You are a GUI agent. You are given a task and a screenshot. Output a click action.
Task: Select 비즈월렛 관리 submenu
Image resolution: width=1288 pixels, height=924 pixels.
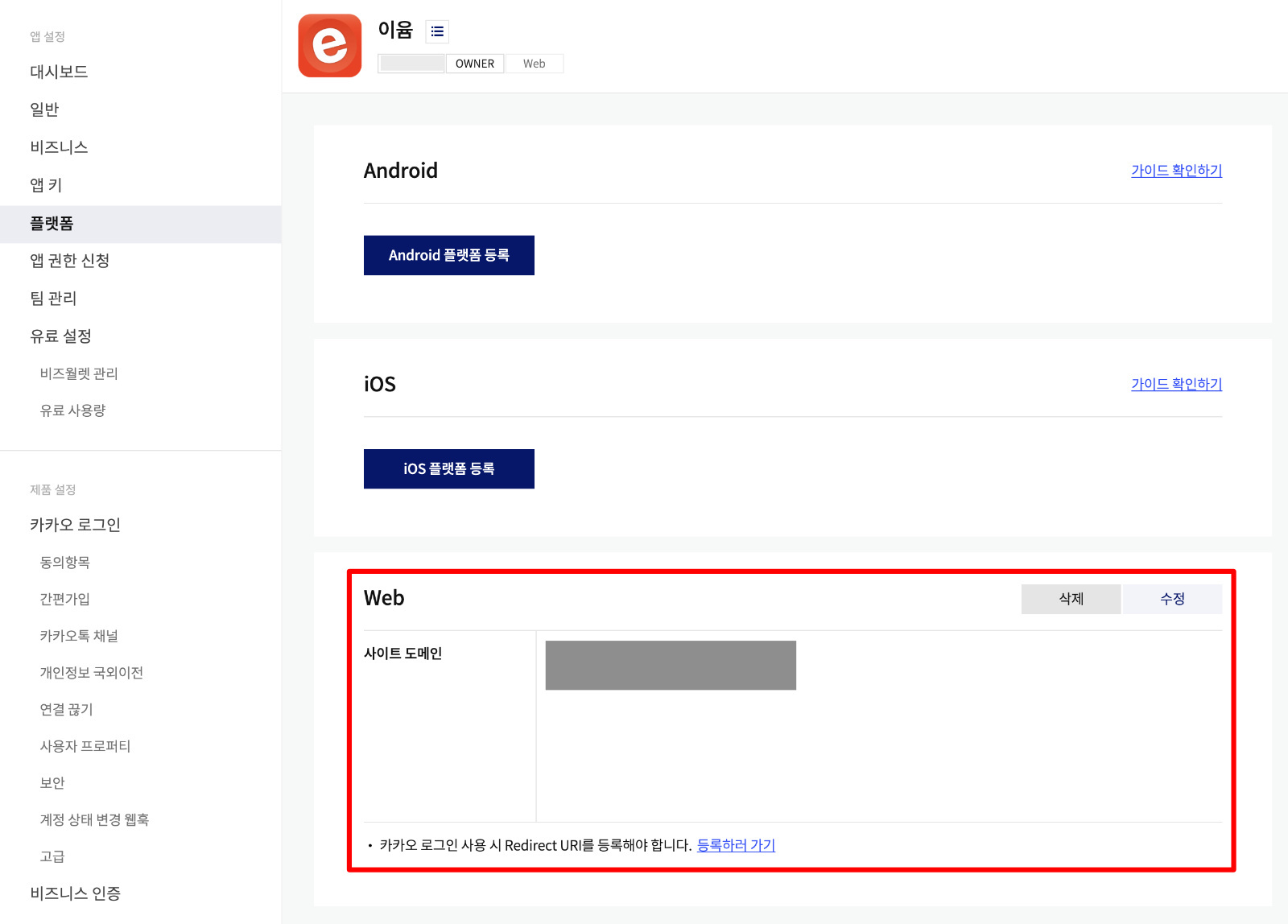point(79,373)
